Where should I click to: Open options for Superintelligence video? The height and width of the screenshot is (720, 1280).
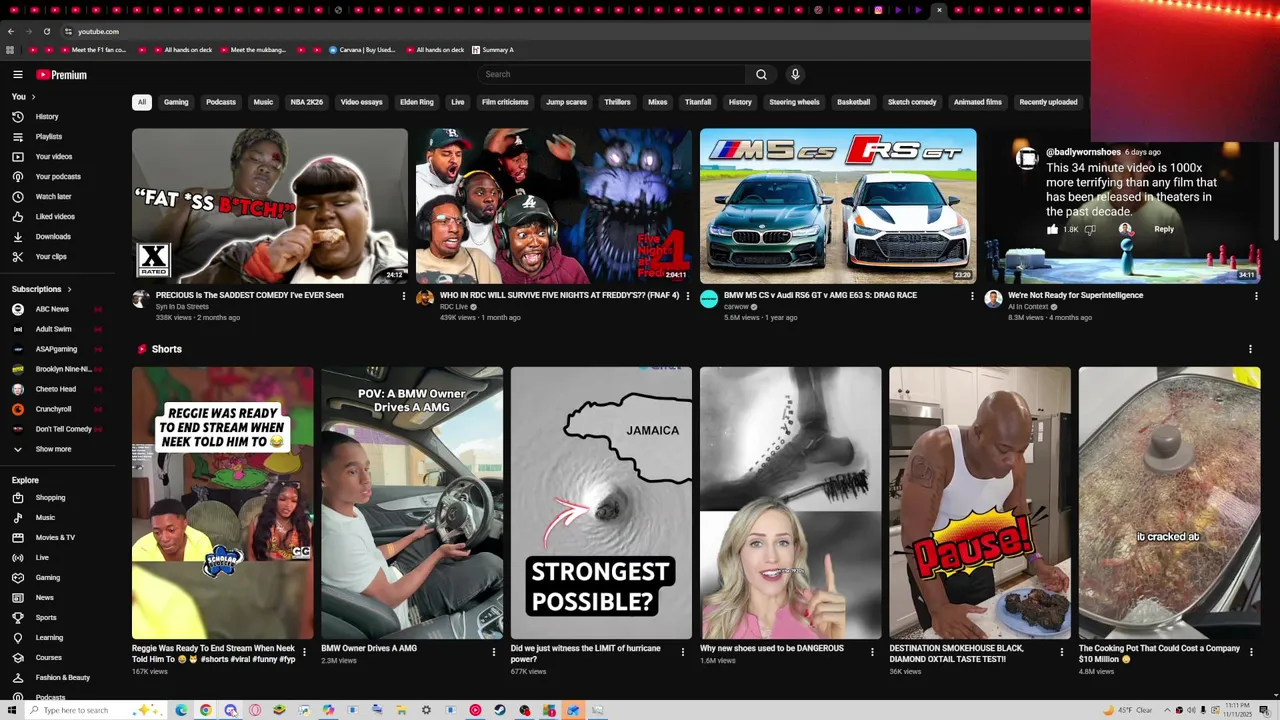1256,296
